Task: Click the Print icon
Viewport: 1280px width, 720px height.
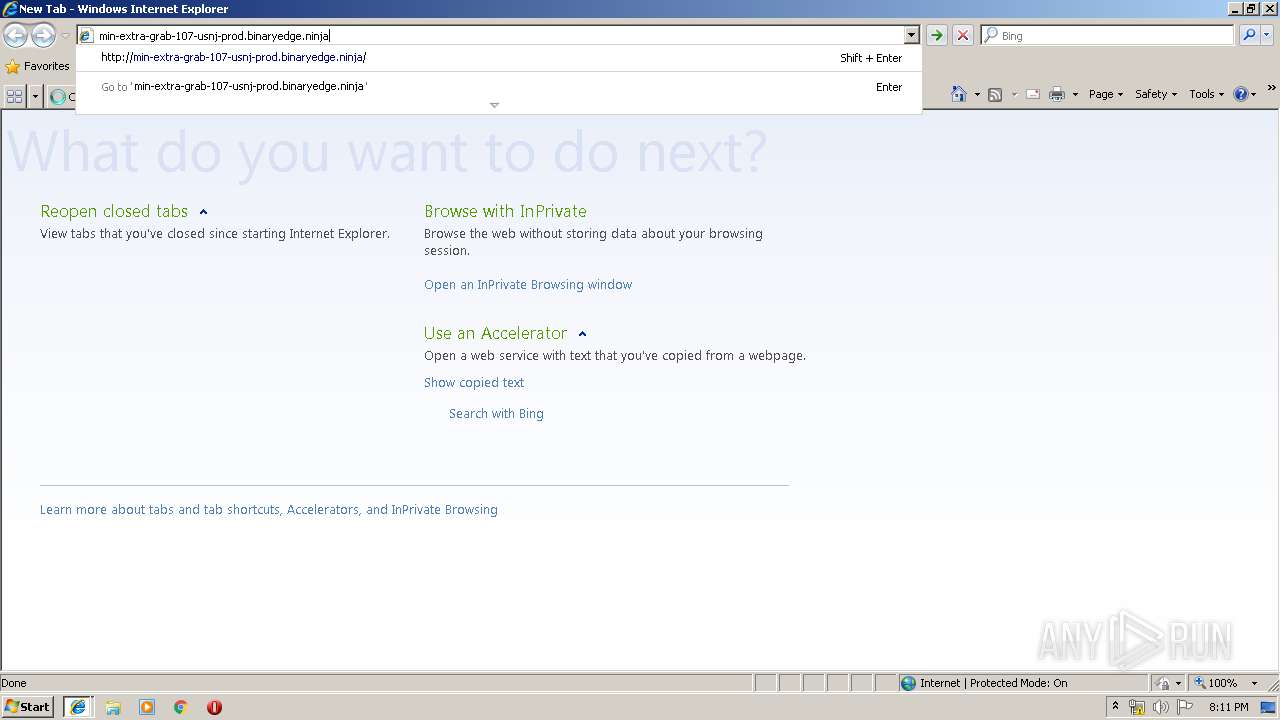Action: point(1057,95)
